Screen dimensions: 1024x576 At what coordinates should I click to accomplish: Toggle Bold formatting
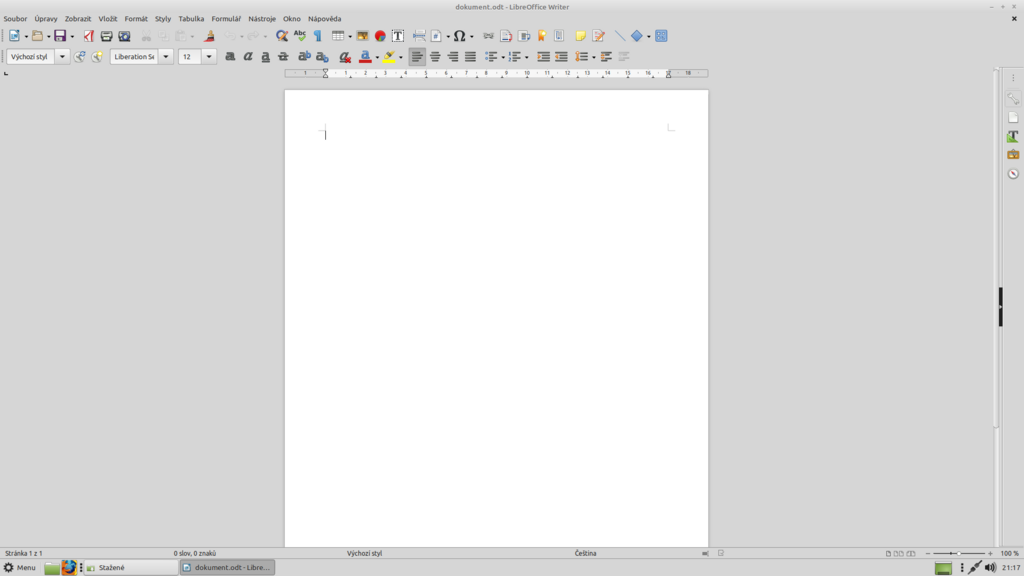(230, 57)
